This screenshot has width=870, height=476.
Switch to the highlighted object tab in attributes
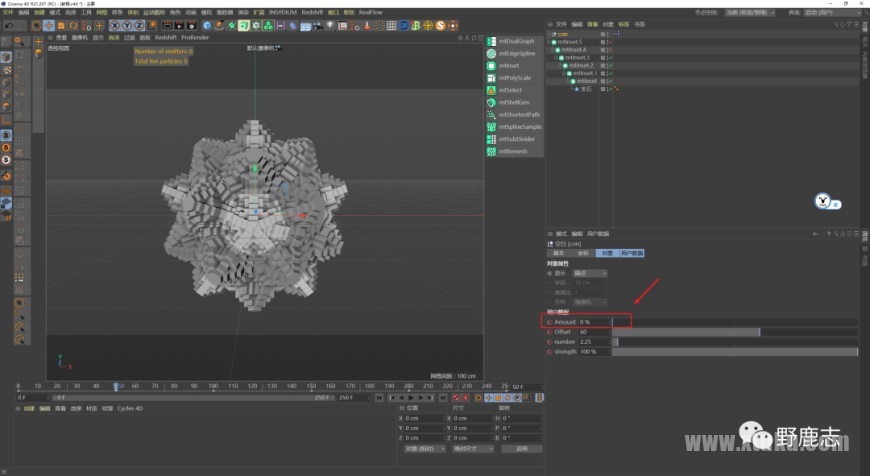(608, 253)
